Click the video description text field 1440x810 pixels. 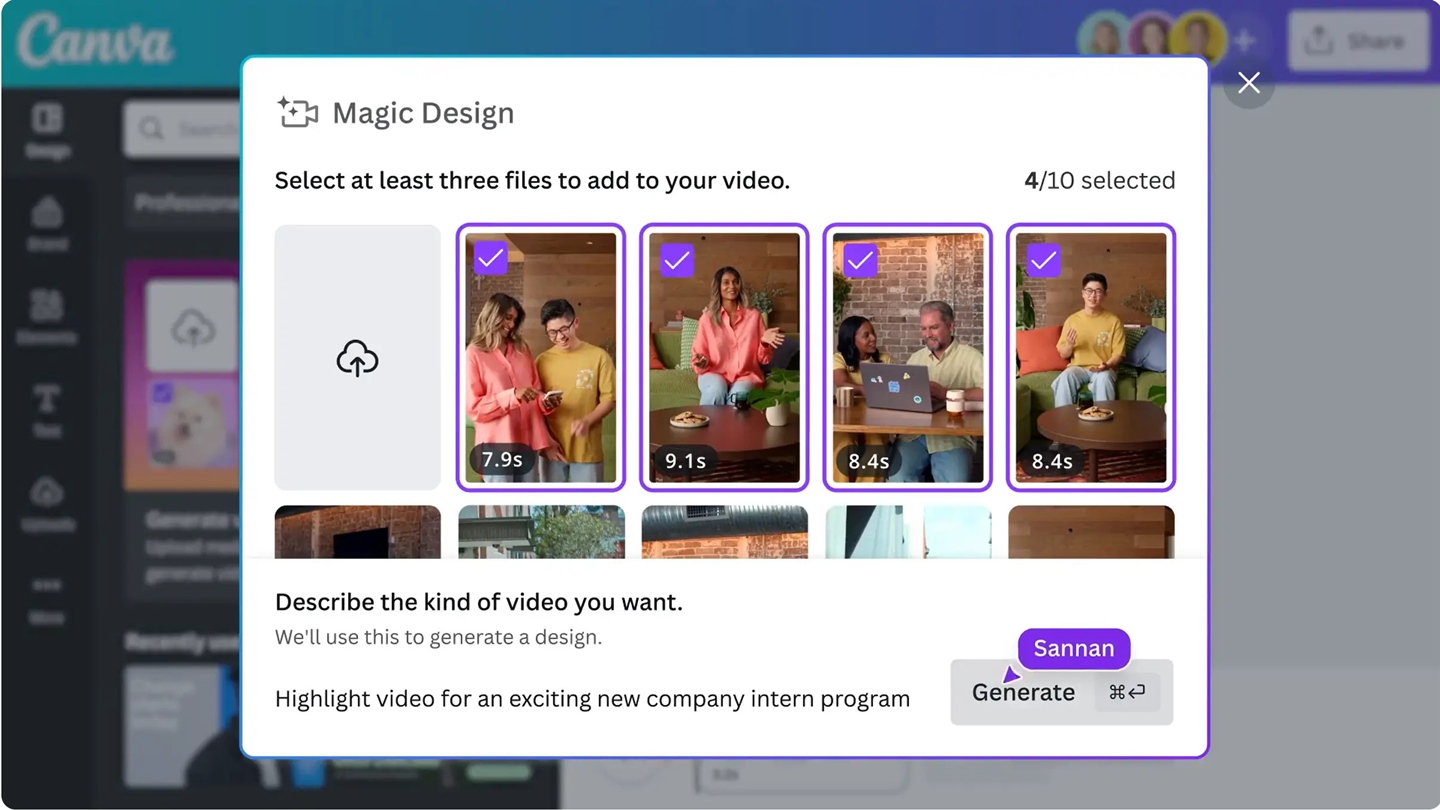point(592,699)
